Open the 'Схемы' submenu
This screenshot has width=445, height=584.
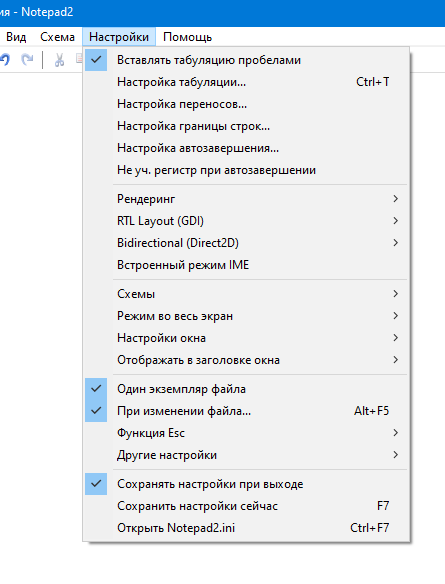tap(247, 294)
